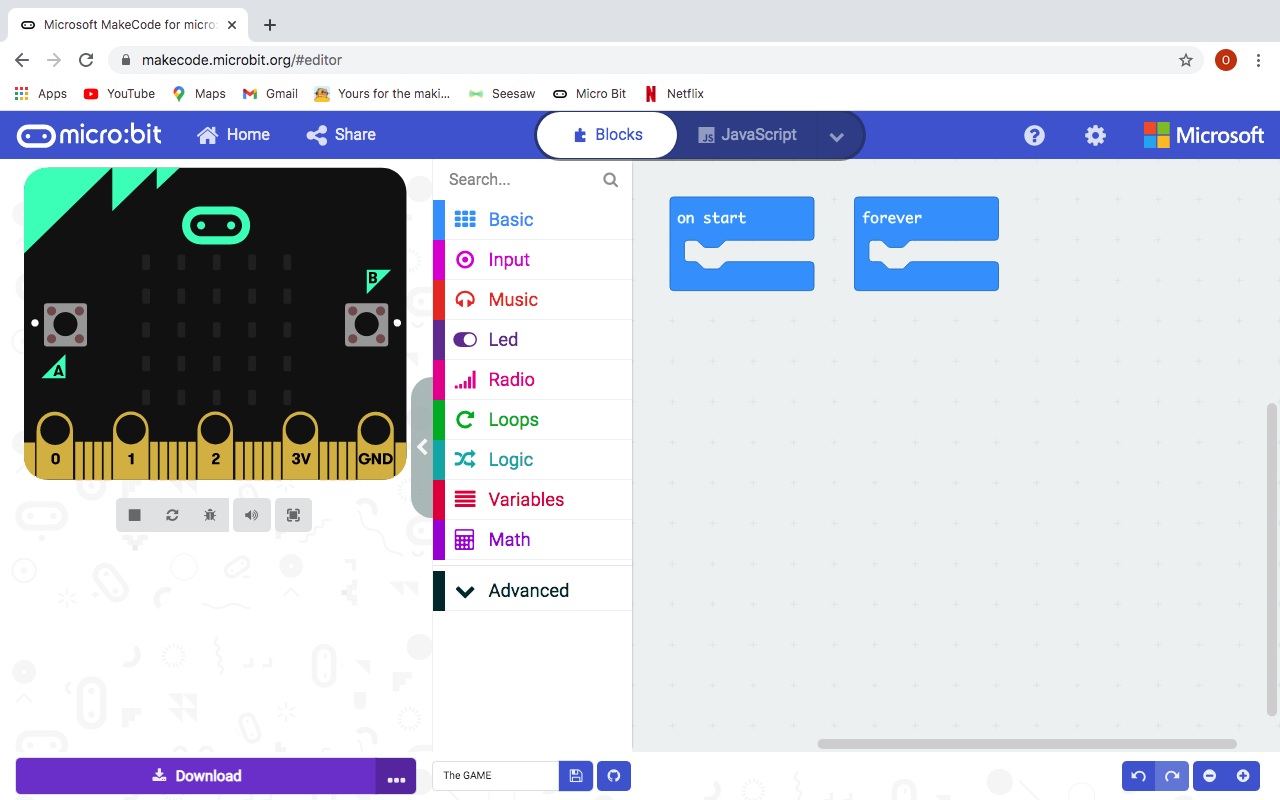
Task: Click the horizontal workspace scrollbar
Action: (x=1027, y=744)
